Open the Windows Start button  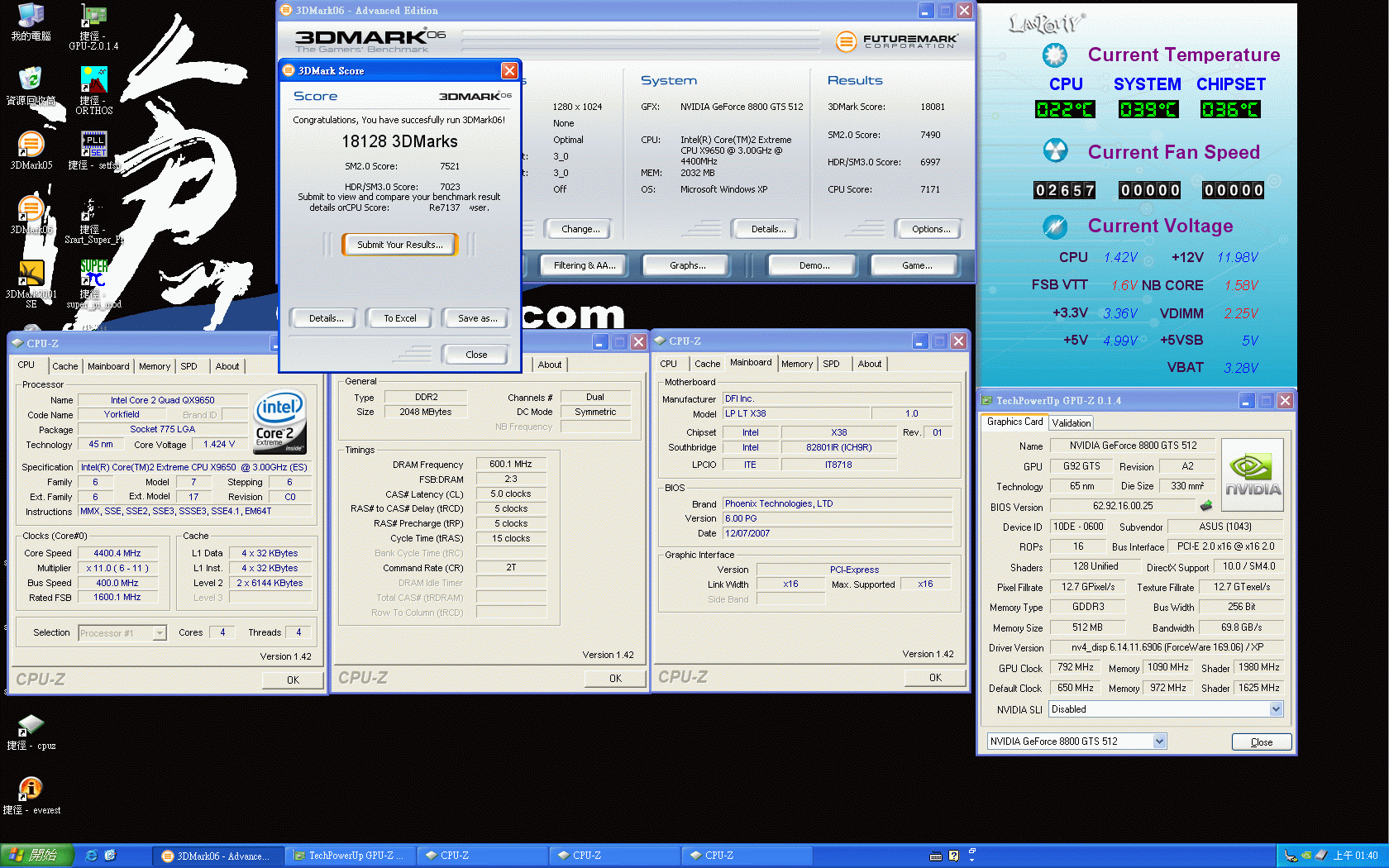(x=36, y=856)
